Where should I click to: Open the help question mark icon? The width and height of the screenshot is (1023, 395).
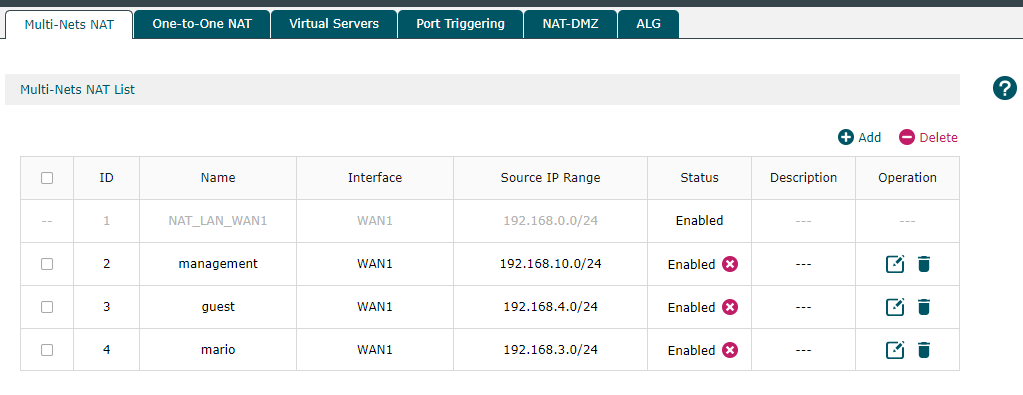pyautogui.click(x=1005, y=88)
